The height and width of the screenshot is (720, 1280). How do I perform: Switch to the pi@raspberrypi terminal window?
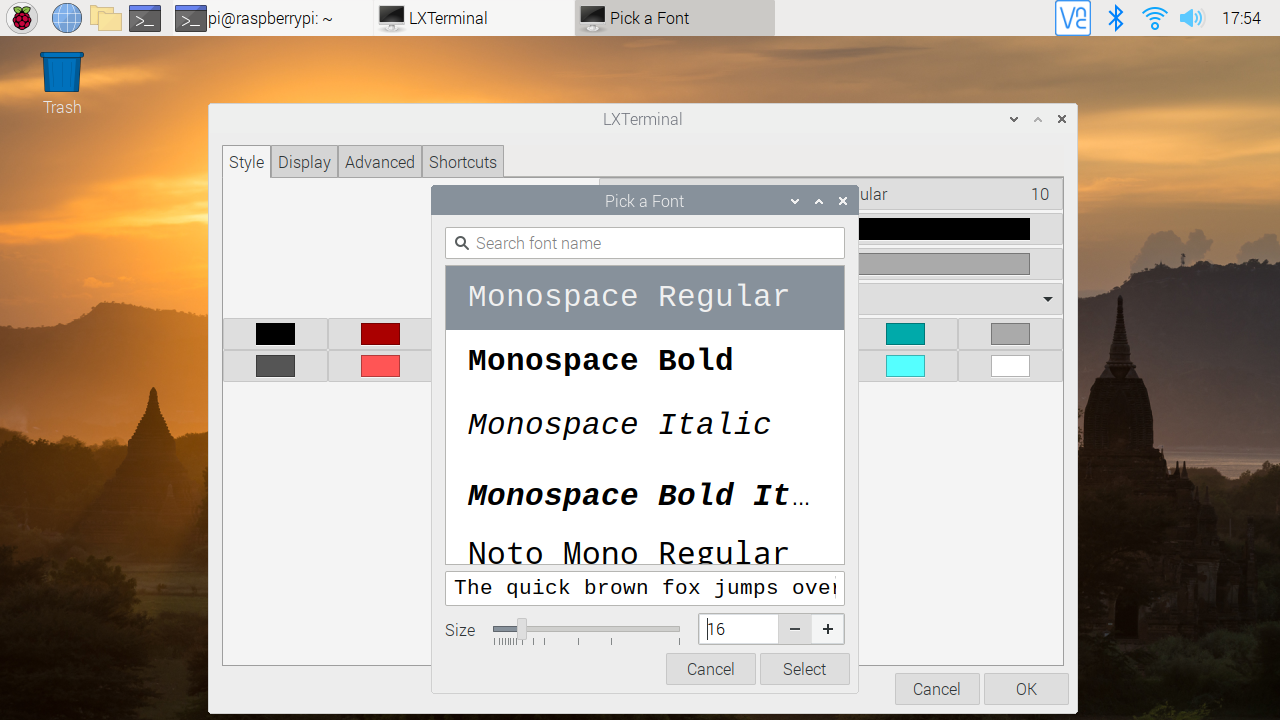pyautogui.click(x=270, y=18)
